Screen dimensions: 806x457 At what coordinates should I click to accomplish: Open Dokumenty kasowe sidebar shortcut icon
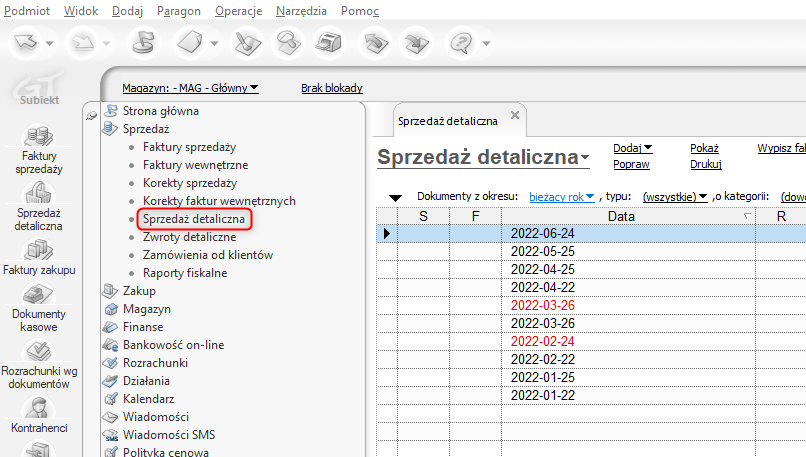click(39, 294)
